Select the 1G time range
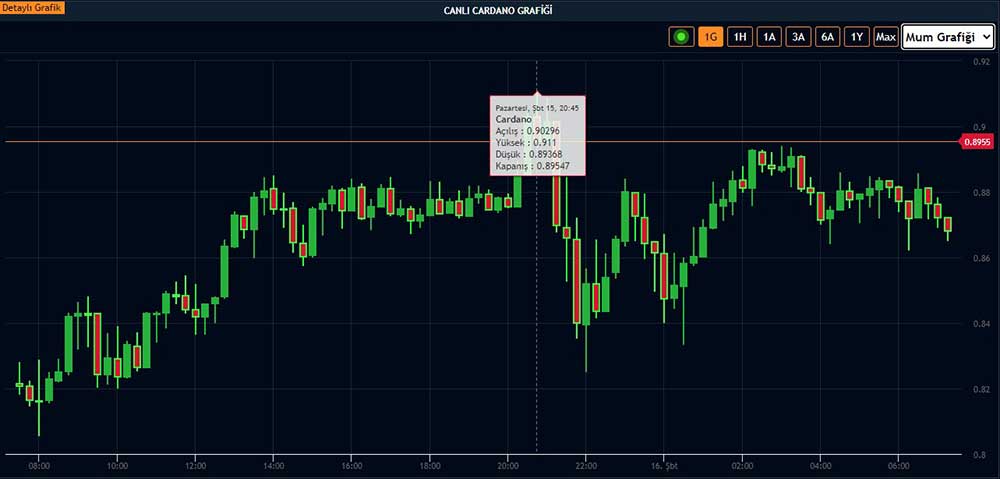This screenshot has height=479, width=1000. (710, 37)
